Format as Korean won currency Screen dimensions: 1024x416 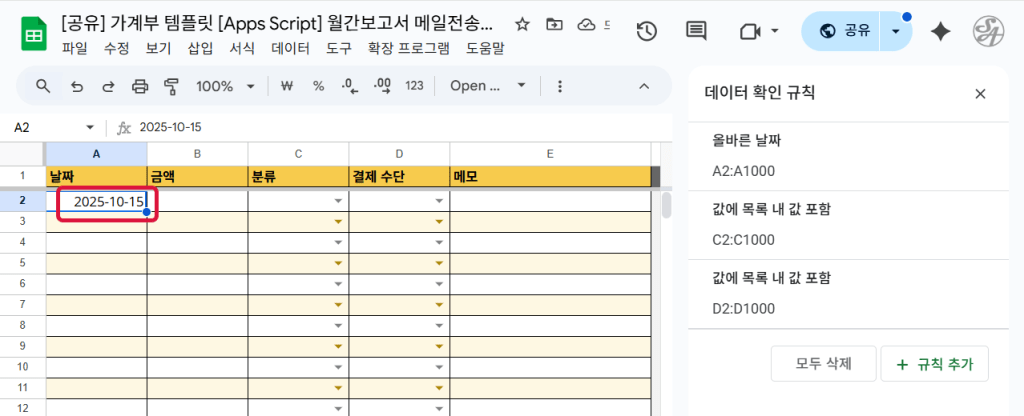[x=287, y=86]
